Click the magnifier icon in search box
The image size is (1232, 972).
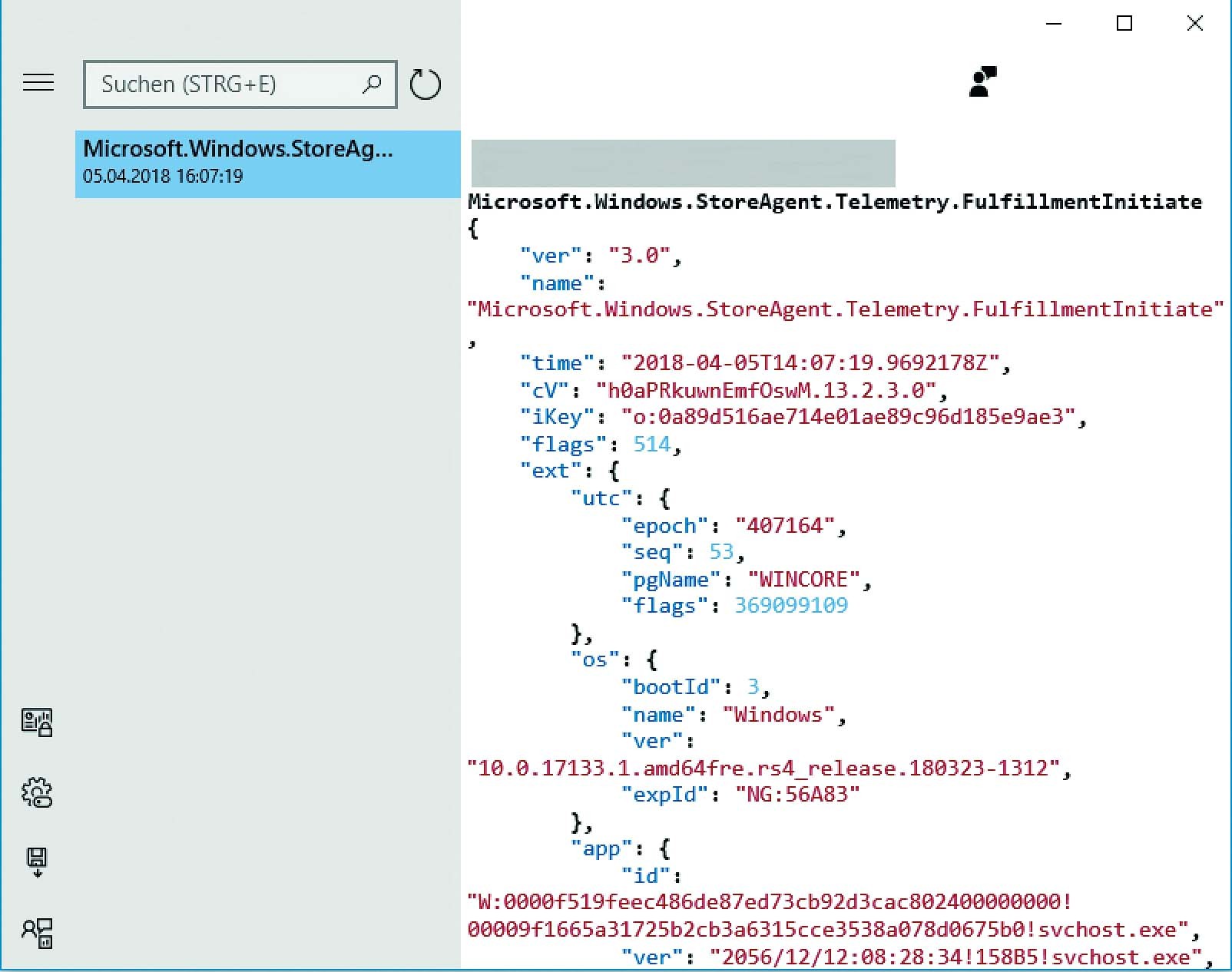[373, 84]
